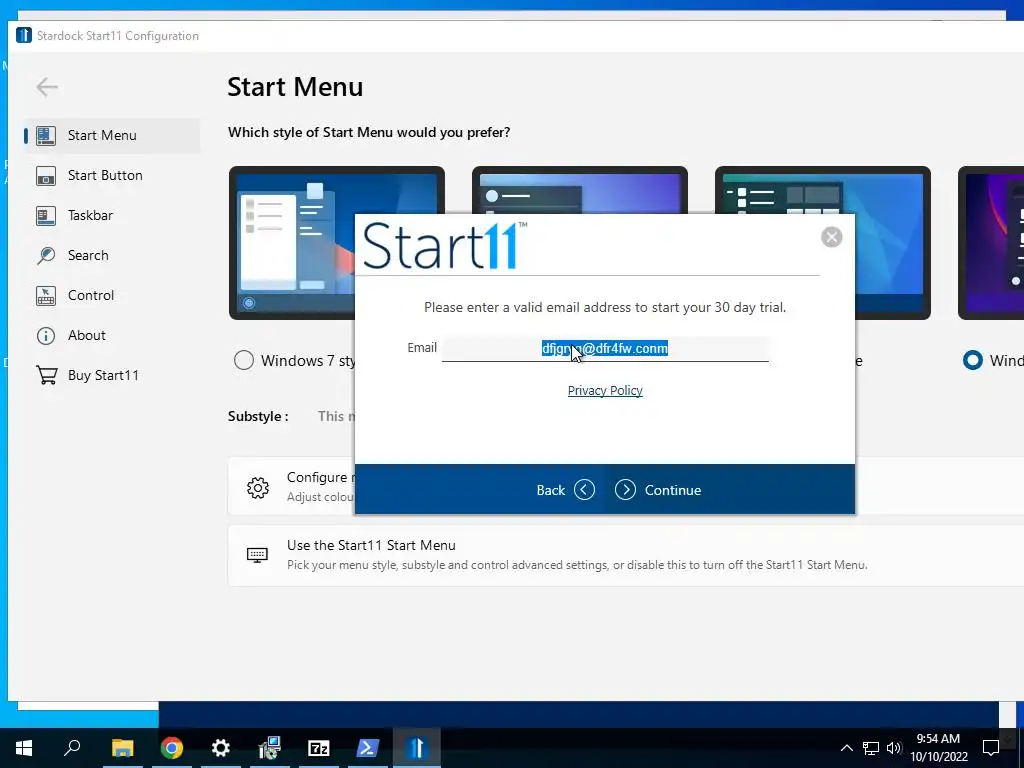Open Settings gear in the taskbar
The height and width of the screenshot is (768, 1024).
(221, 748)
